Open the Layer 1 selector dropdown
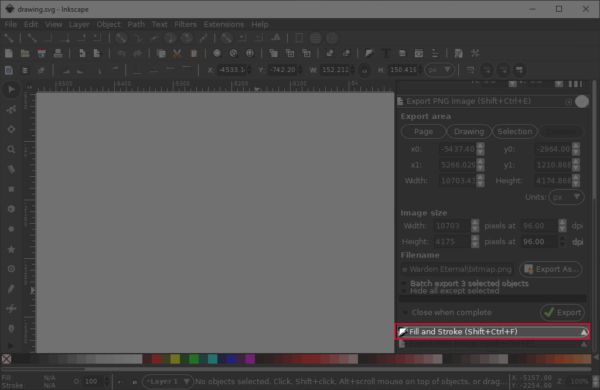600x390 pixels. (167, 382)
